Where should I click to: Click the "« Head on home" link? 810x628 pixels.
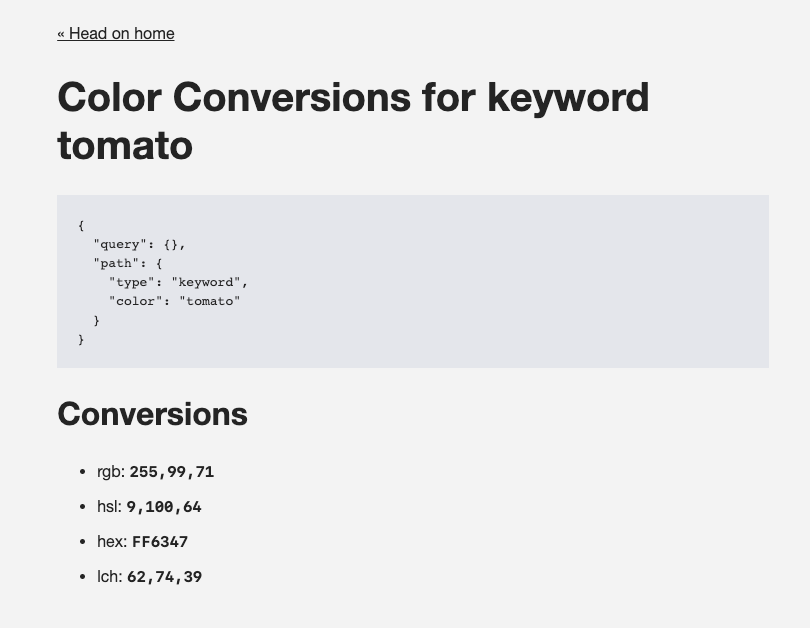115,34
